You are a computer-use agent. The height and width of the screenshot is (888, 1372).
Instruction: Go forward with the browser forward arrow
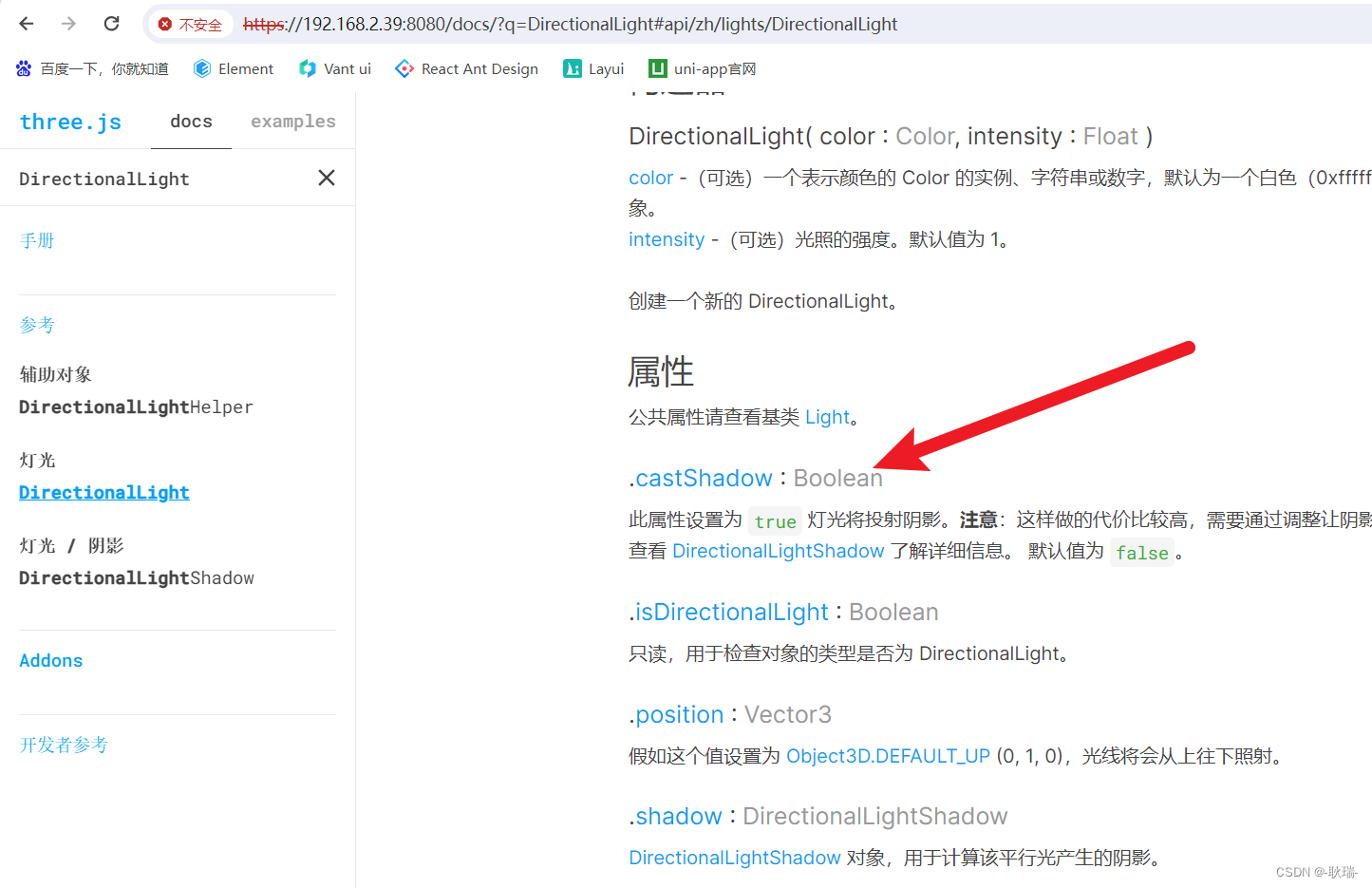68,24
